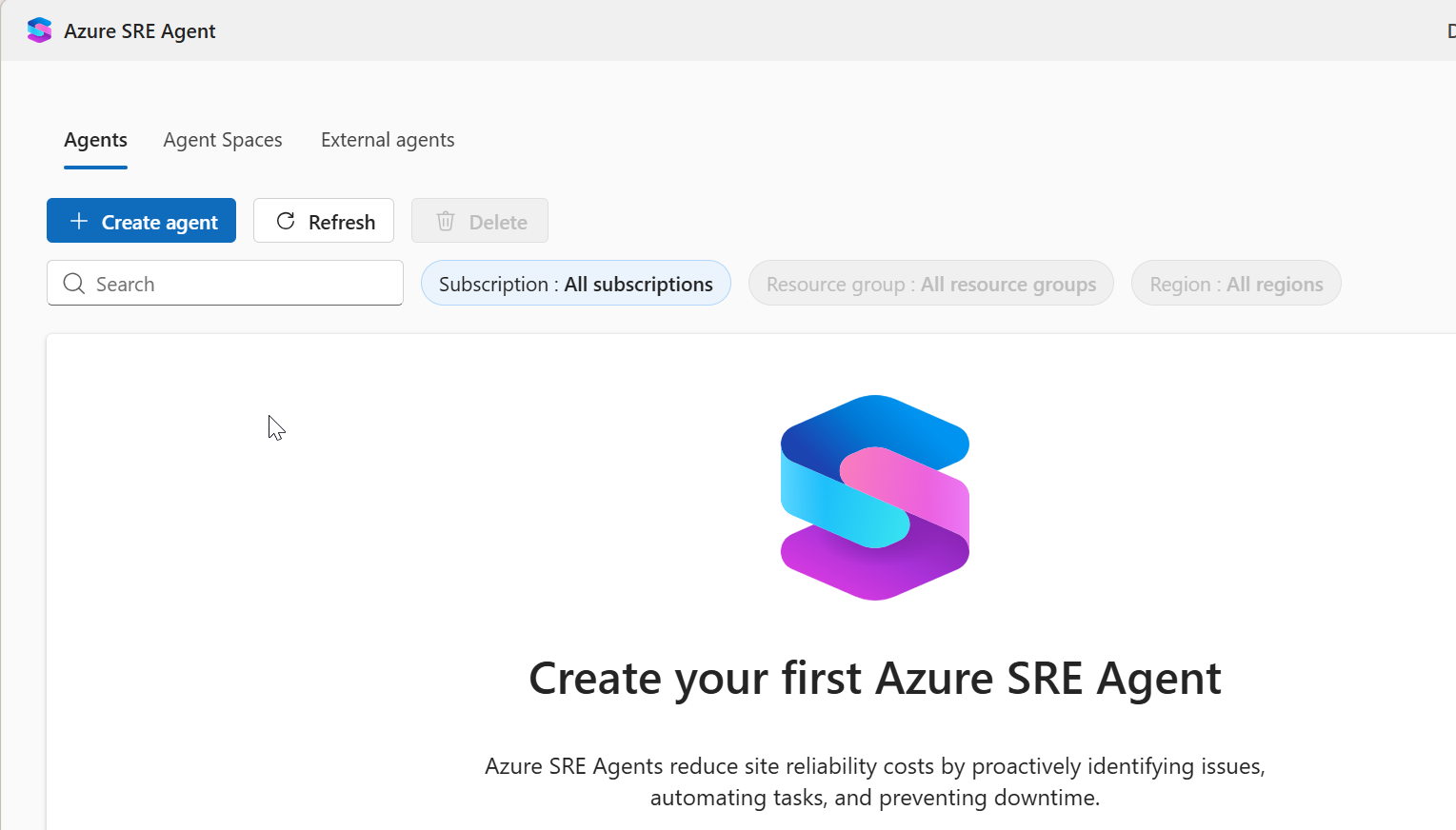This screenshot has width=1456, height=830.
Task: Refresh the agents list
Action: pos(324,221)
